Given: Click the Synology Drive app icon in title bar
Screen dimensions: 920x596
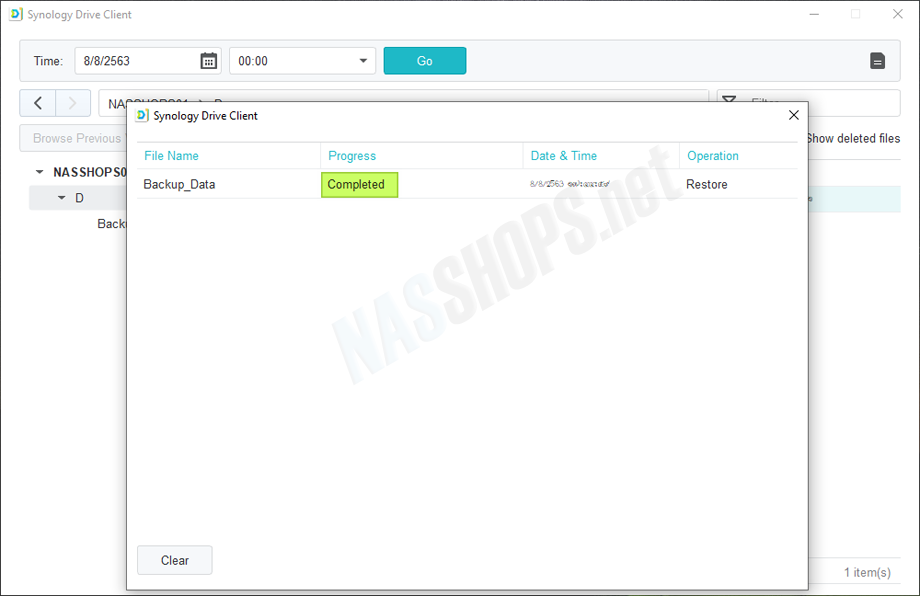Looking at the screenshot, I should pyautogui.click(x=16, y=14).
